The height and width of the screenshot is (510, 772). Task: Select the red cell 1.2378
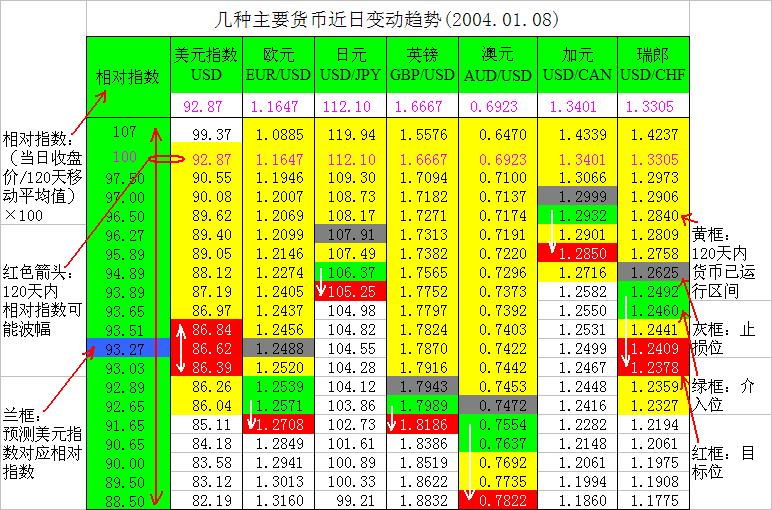click(653, 367)
